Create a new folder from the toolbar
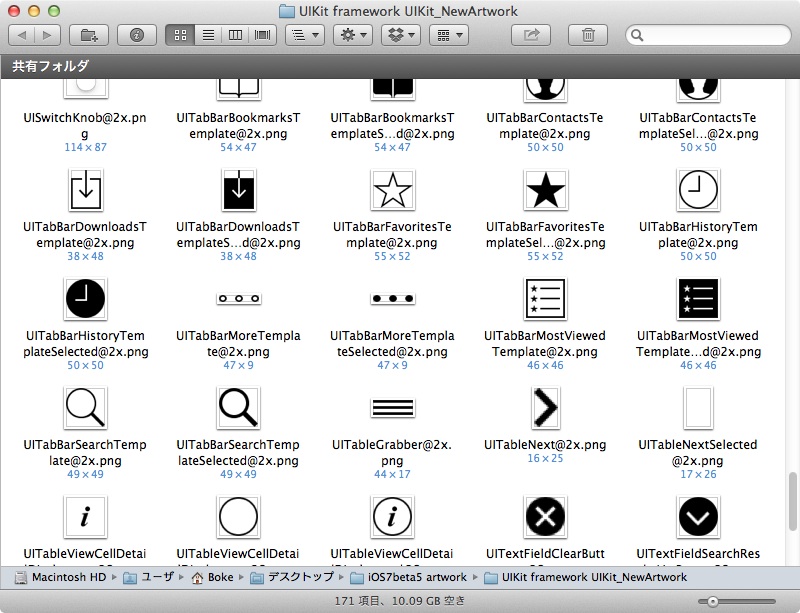Image resolution: width=800 pixels, height=613 pixels. click(89, 35)
